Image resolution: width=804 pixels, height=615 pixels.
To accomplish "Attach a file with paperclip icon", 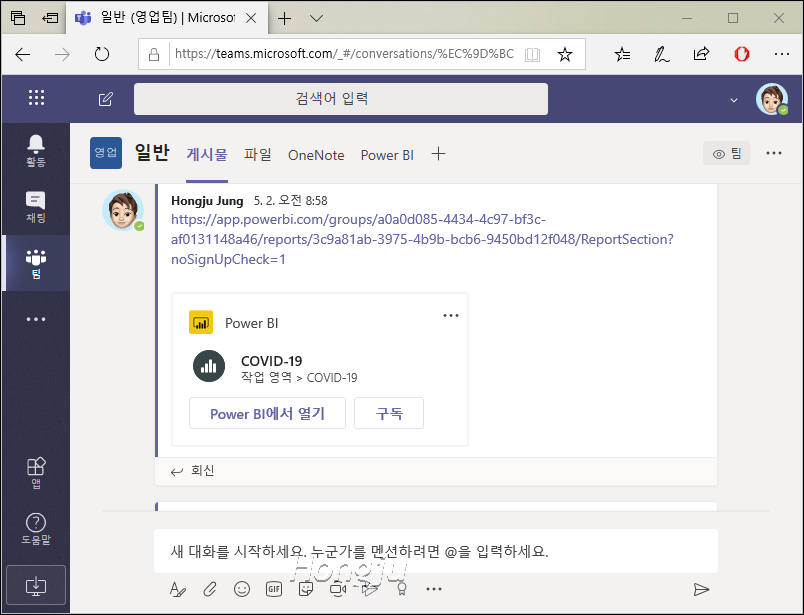I will pyautogui.click(x=210, y=589).
